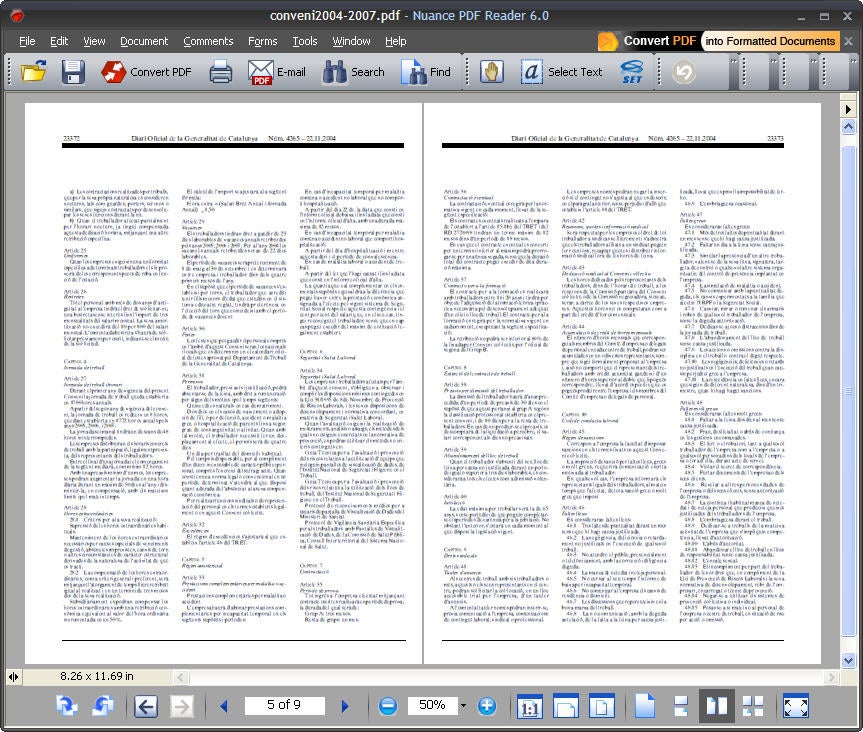Open the Convert PDF banner menu
The width and height of the screenshot is (863, 732).
click(x=646, y=42)
